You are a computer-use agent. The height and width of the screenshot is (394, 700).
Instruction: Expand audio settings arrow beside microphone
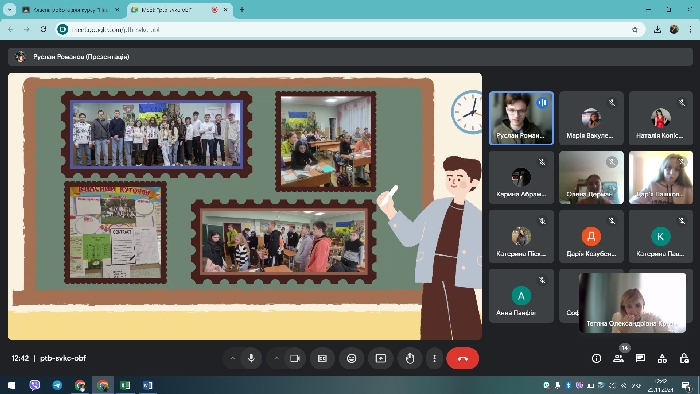(233, 358)
